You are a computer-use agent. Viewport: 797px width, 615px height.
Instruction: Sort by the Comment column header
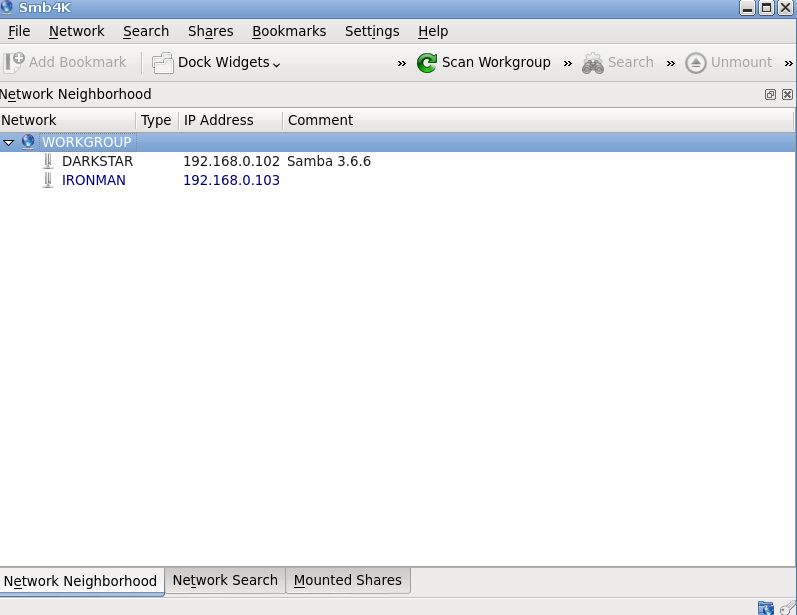point(538,120)
